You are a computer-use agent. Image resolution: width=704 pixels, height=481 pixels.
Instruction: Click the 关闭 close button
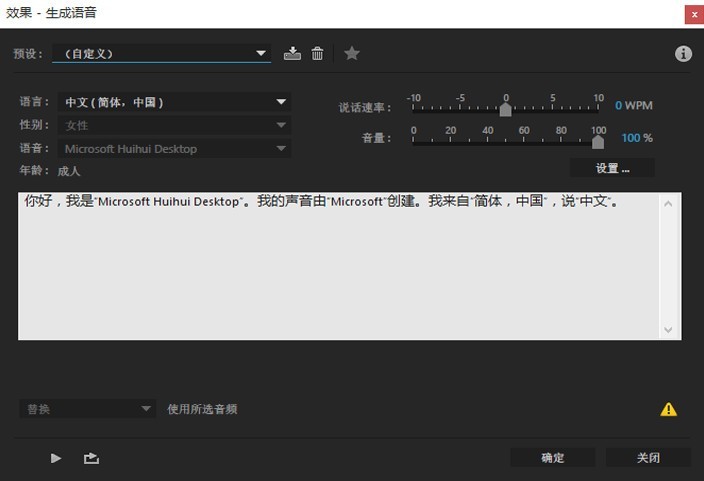click(x=648, y=458)
